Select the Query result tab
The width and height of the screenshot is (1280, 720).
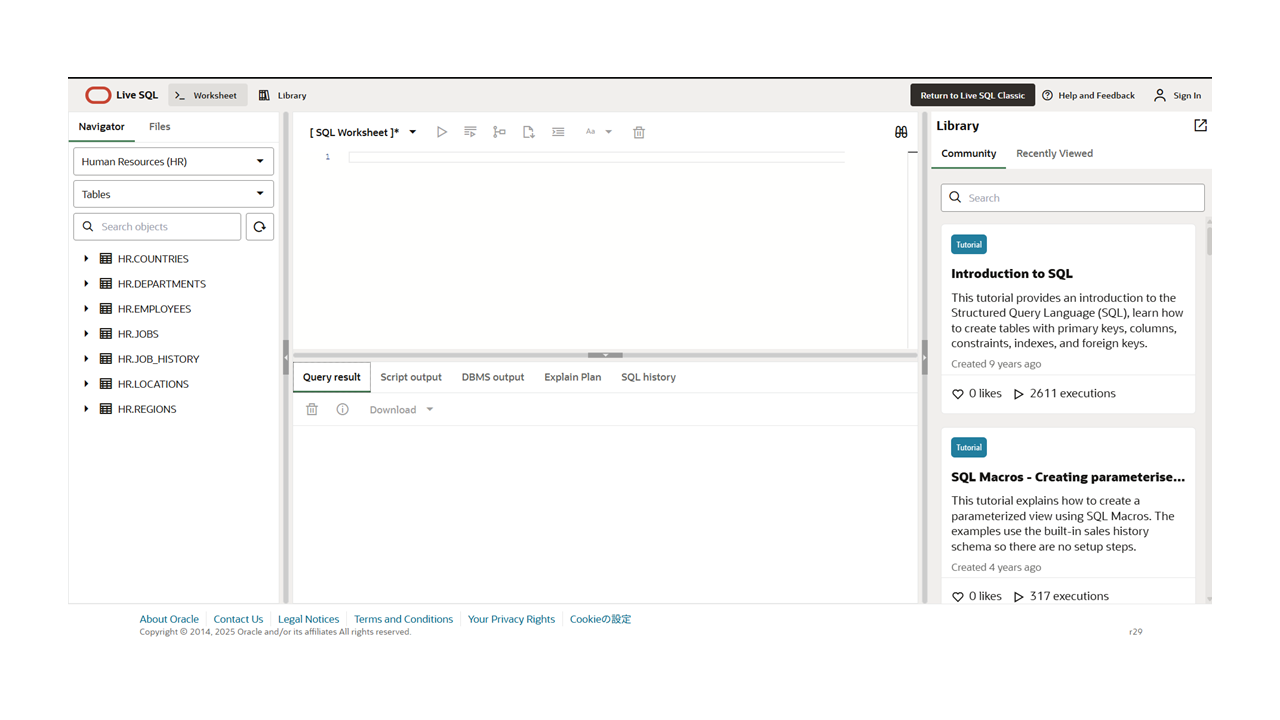coord(332,377)
